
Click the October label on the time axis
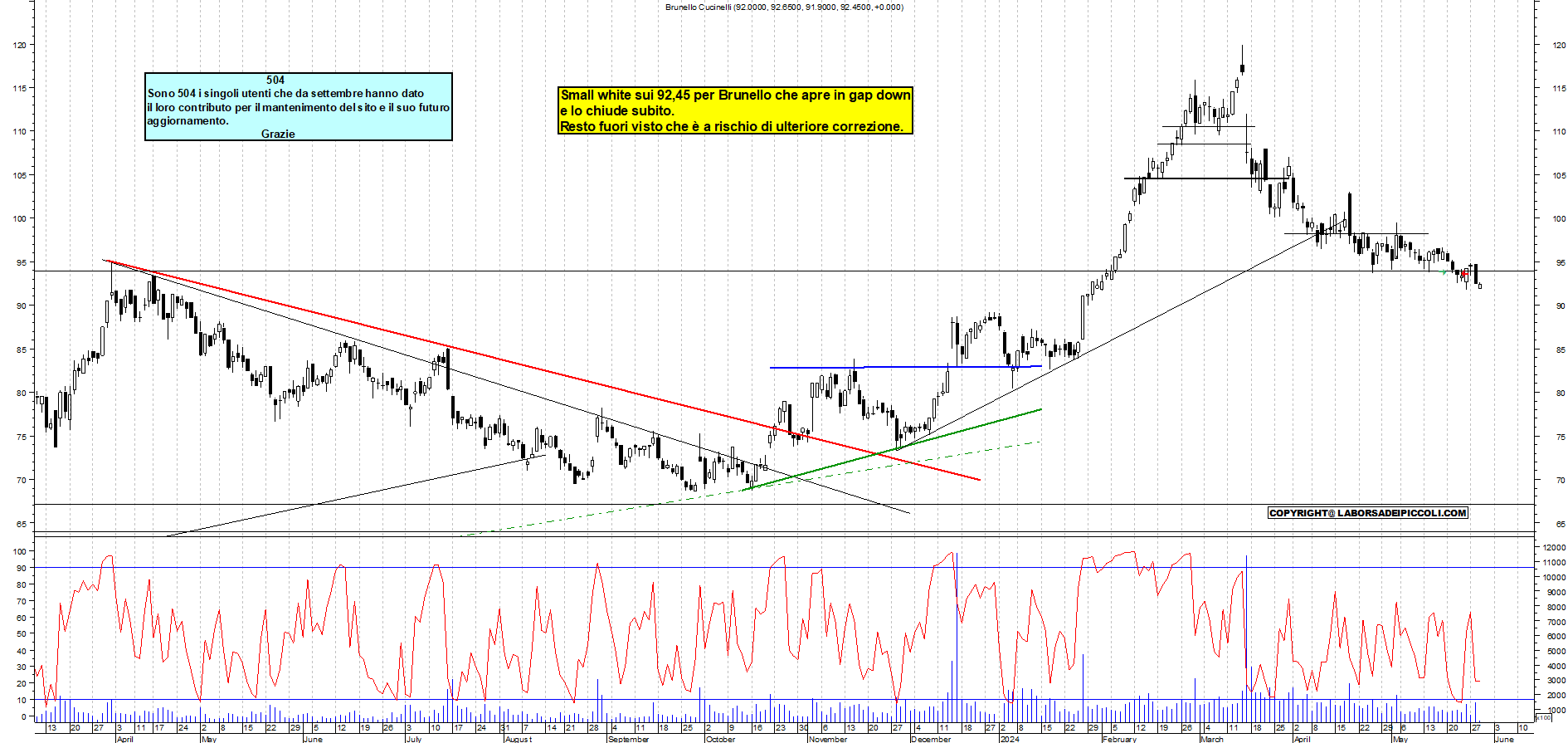(720, 739)
